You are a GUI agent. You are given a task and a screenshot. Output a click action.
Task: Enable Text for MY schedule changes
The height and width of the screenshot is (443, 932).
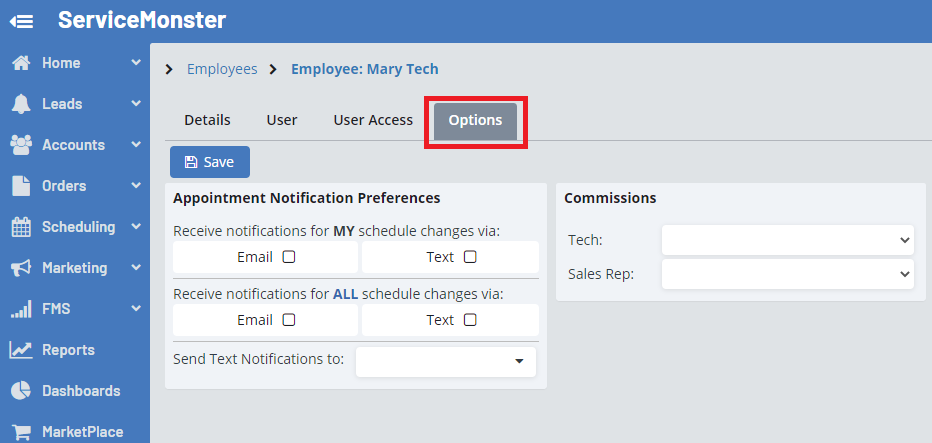(470, 257)
